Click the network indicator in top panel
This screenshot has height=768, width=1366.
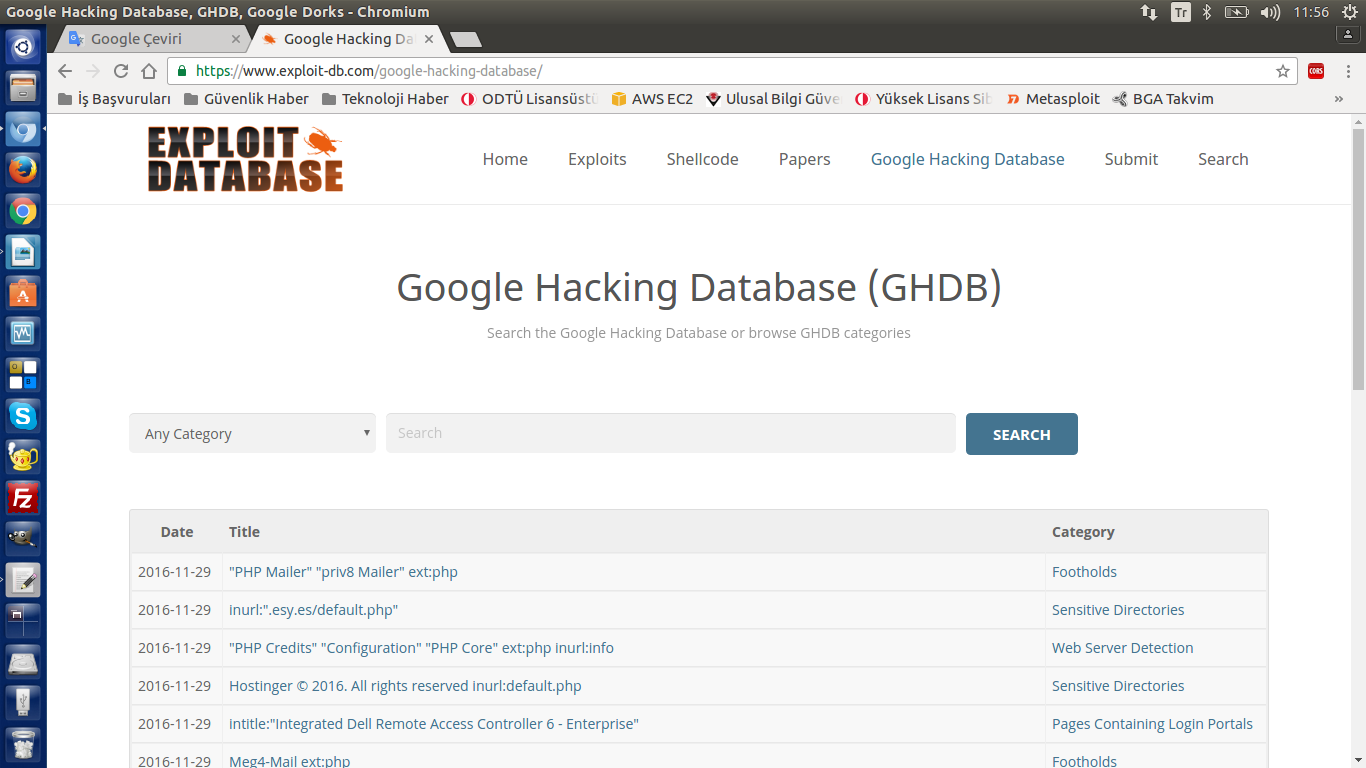click(x=1149, y=12)
